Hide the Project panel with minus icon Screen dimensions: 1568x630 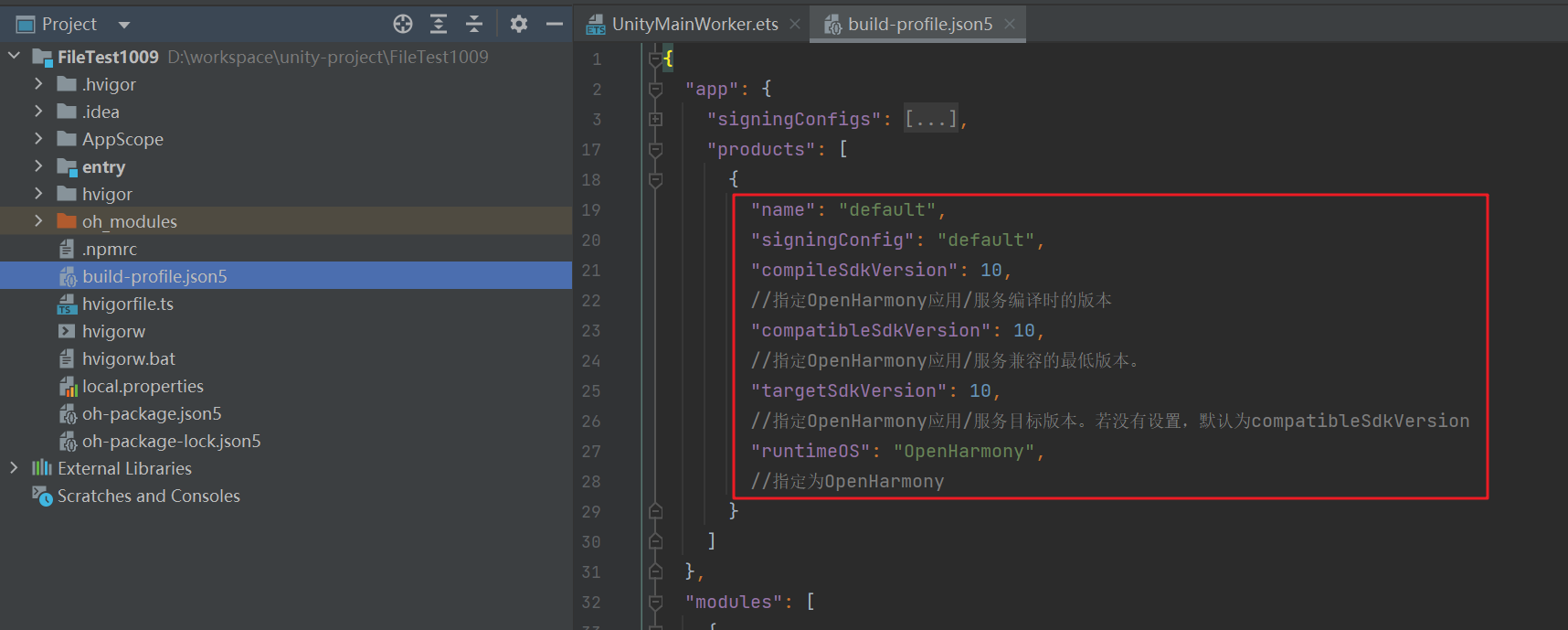[x=554, y=24]
